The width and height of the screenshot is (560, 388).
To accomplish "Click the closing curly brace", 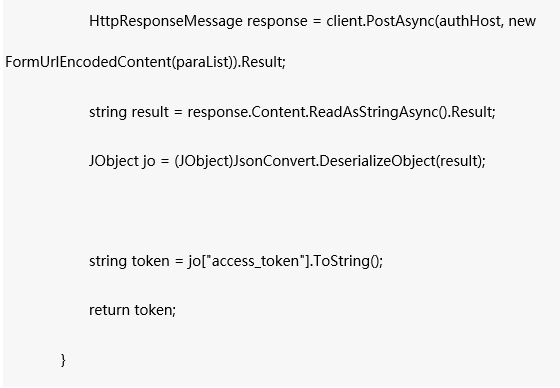I will [x=64, y=360].
